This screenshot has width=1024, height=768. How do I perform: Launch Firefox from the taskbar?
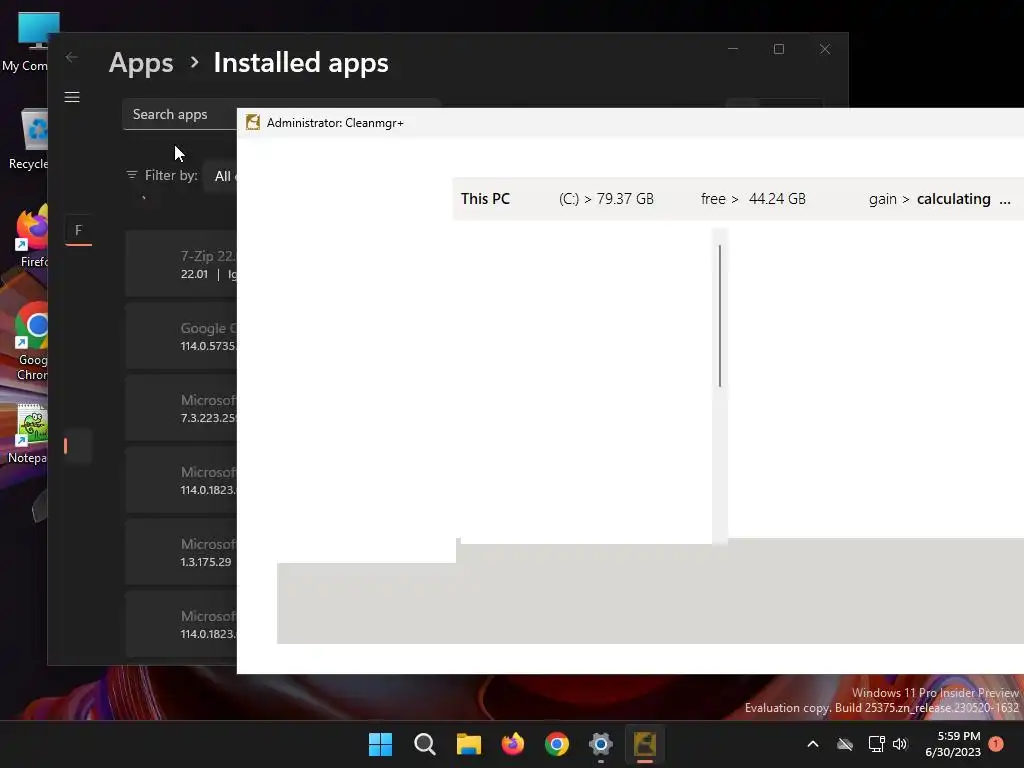tap(513, 744)
